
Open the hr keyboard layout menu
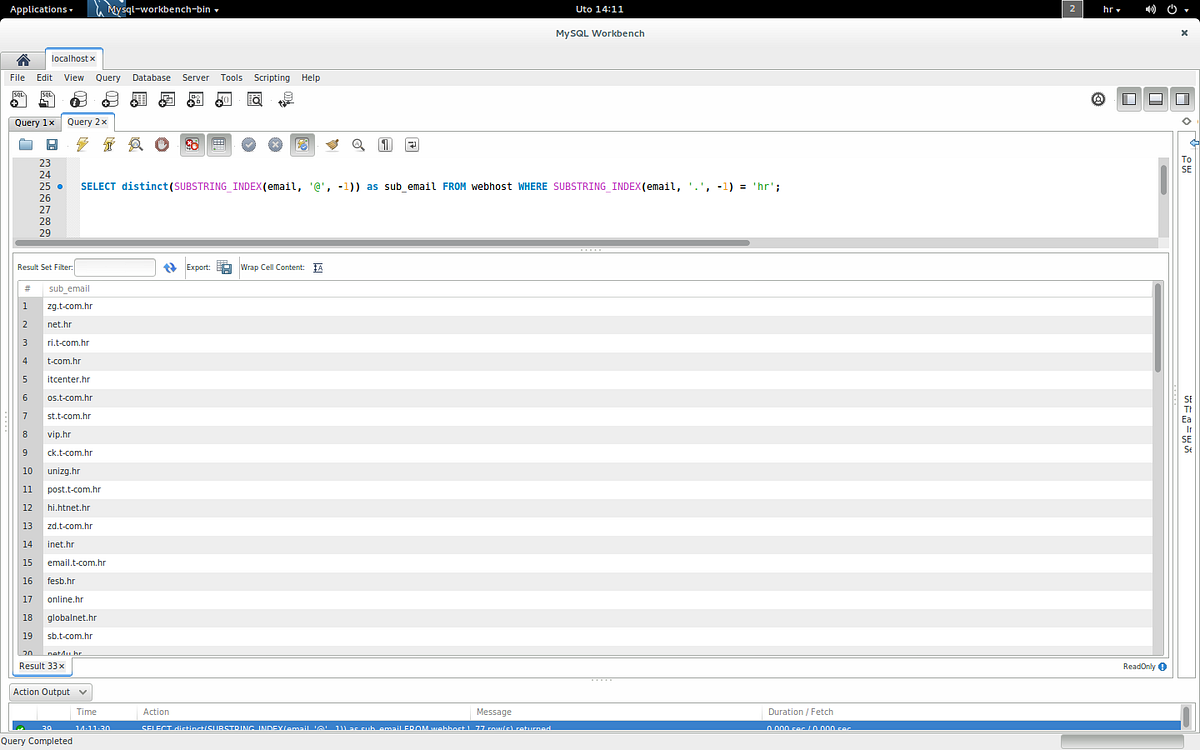click(1111, 9)
